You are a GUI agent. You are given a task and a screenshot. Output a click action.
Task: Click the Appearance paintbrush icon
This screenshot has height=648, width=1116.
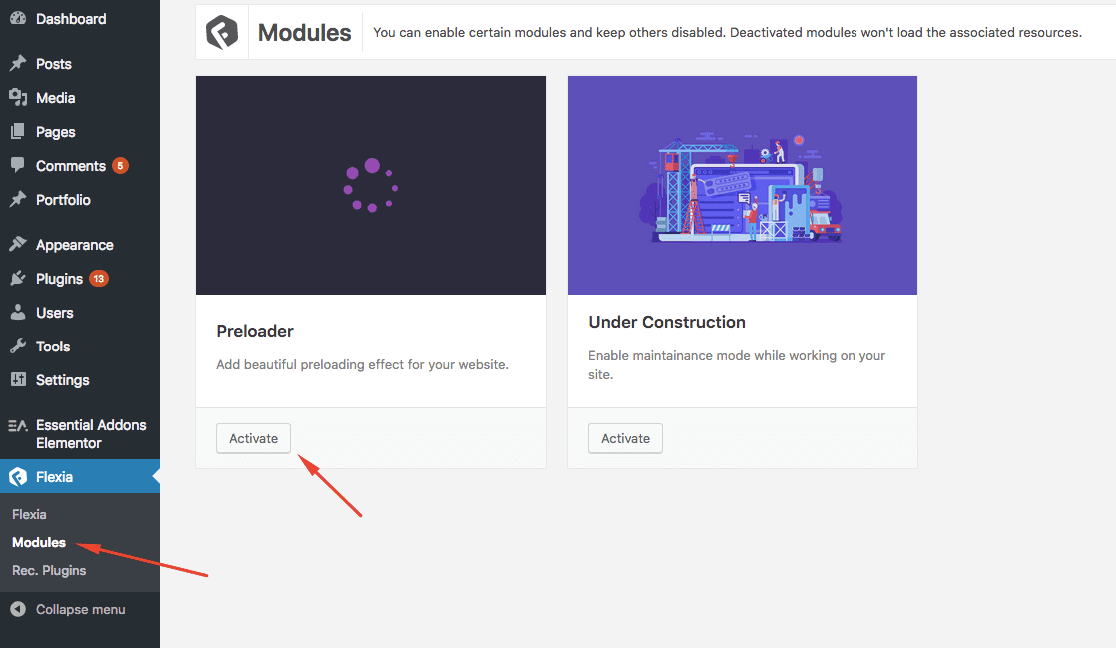(18, 244)
